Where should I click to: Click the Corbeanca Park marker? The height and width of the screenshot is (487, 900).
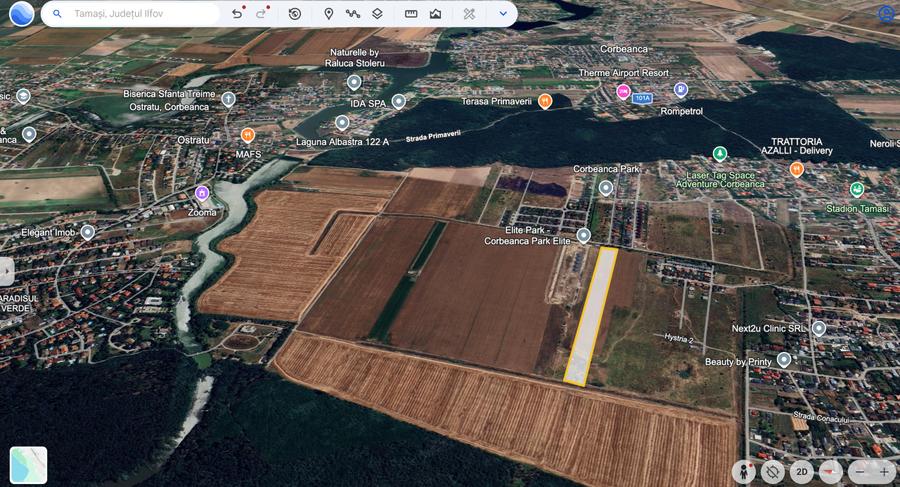(x=606, y=188)
